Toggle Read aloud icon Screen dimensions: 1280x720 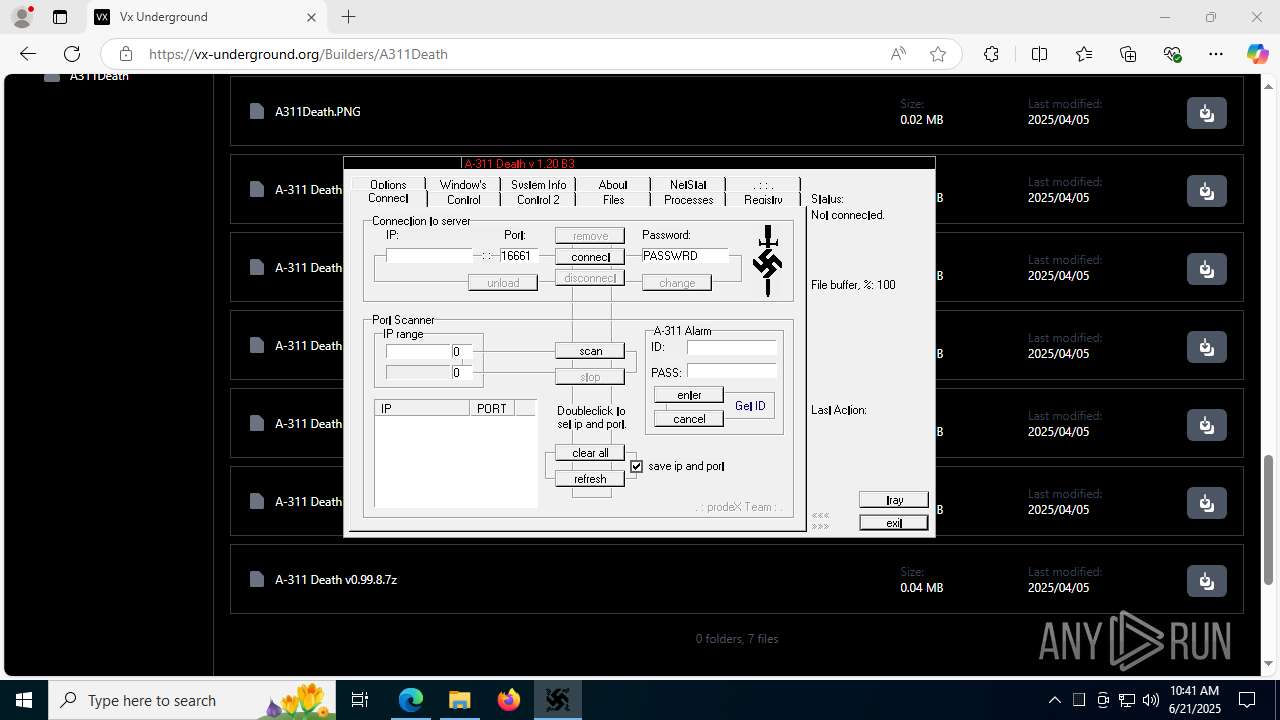pos(898,54)
